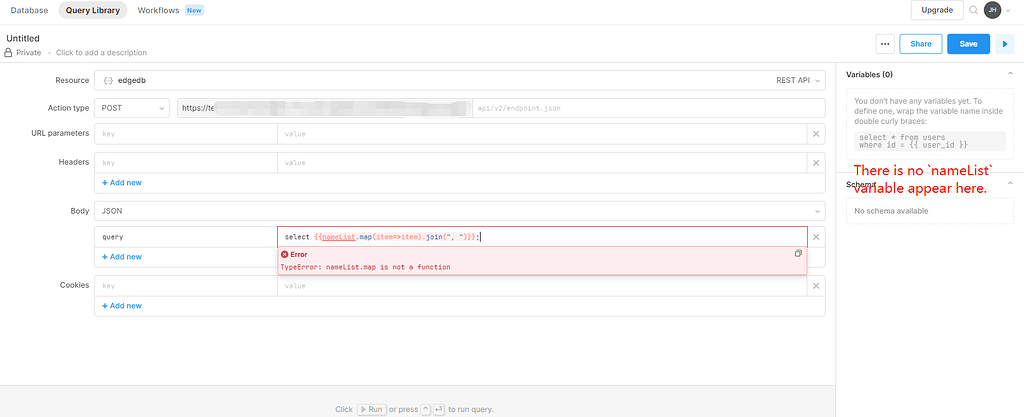The image size is (1024, 417).
Task: Change the POST action type dropdown
Action: click(x=133, y=108)
